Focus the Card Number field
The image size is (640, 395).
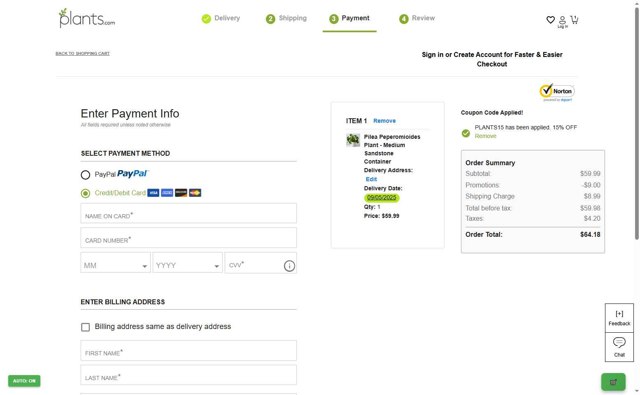(189, 238)
